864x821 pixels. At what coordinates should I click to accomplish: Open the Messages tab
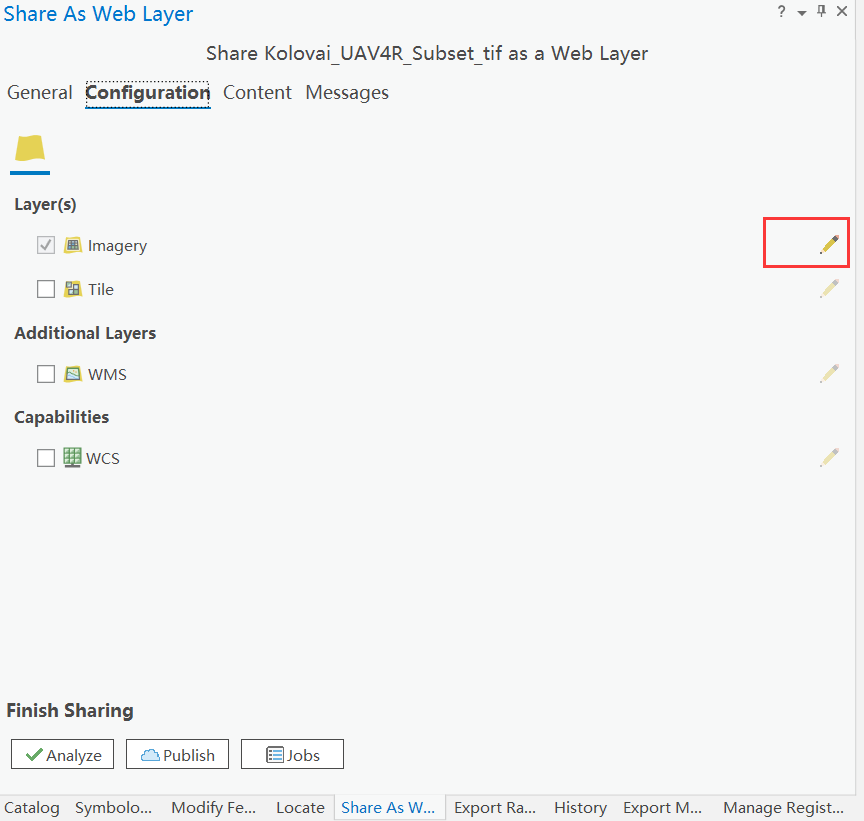coord(347,92)
